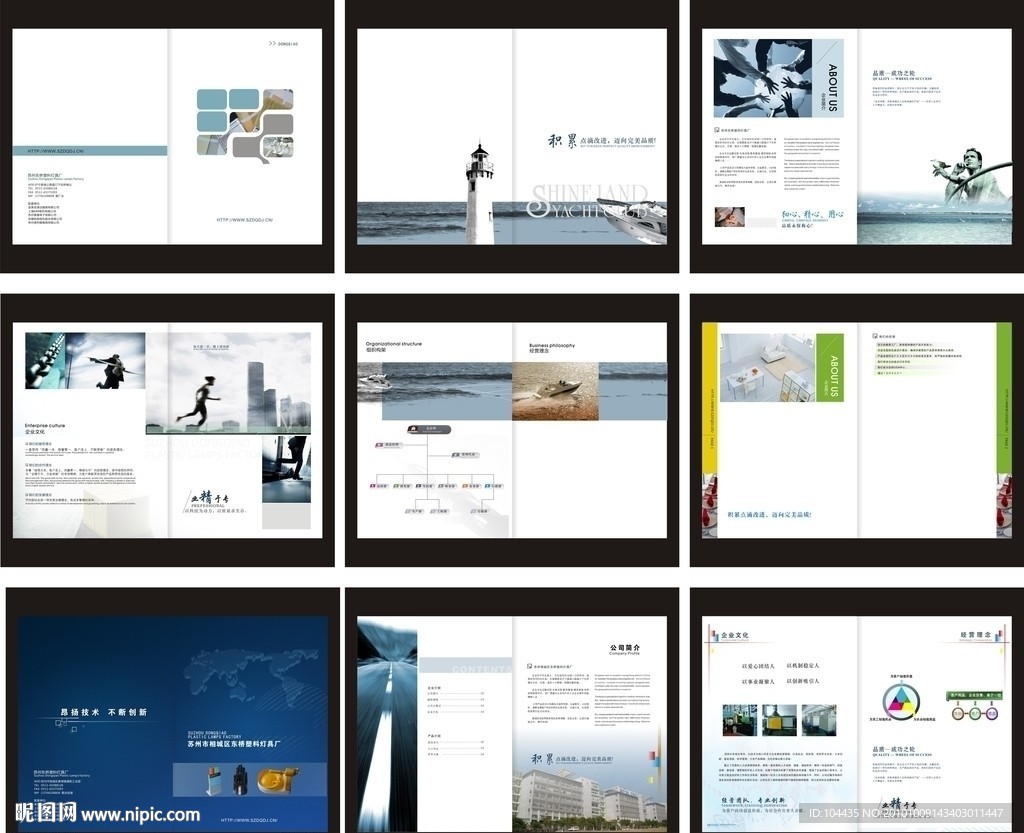Click the white living room interior photo
The height and width of the screenshot is (833, 1024).
click(767, 368)
